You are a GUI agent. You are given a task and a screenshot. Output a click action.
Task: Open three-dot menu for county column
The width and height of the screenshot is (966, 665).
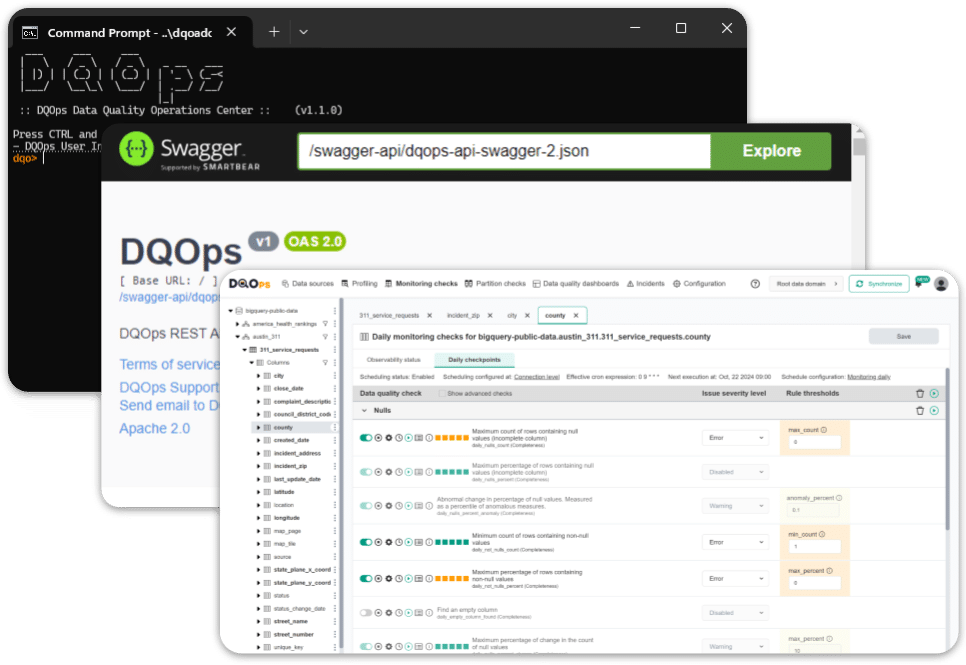[335, 427]
